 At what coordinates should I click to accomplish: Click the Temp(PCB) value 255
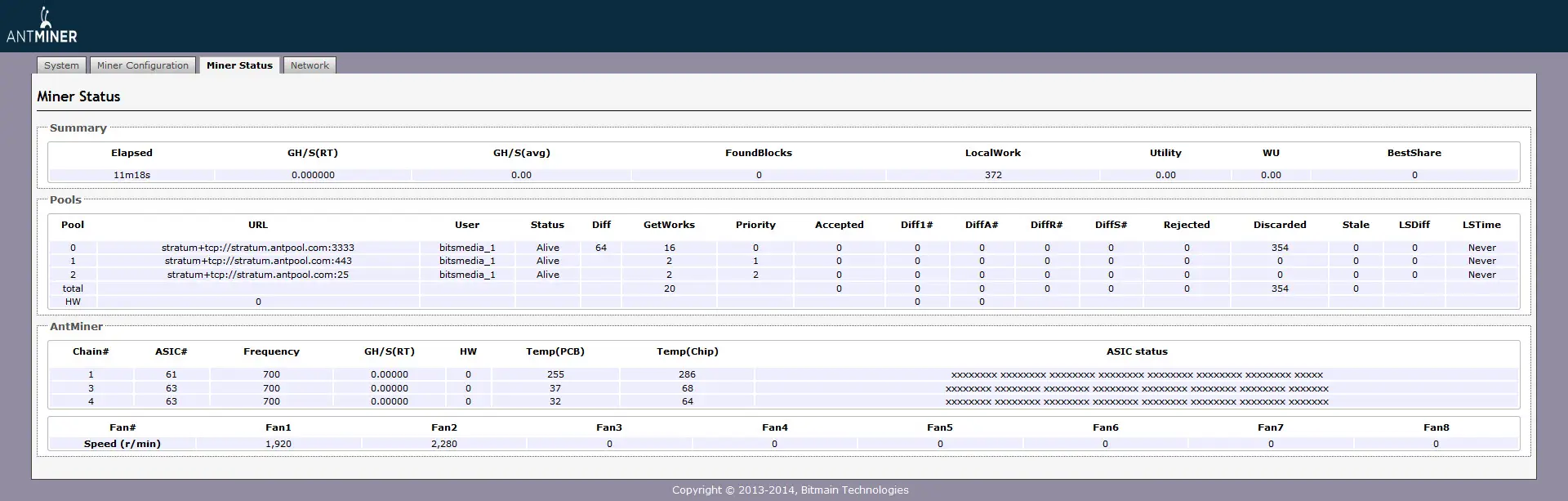pyautogui.click(x=555, y=374)
